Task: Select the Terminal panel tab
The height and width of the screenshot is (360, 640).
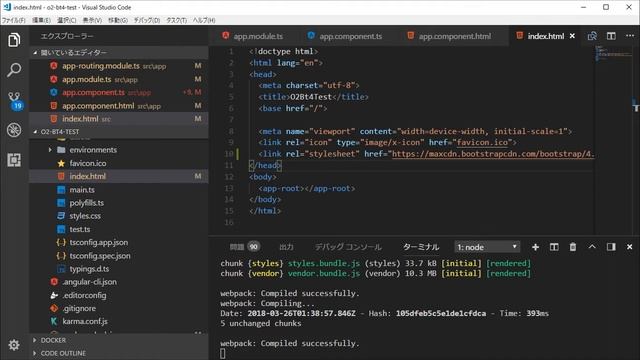Action: pos(421,247)
